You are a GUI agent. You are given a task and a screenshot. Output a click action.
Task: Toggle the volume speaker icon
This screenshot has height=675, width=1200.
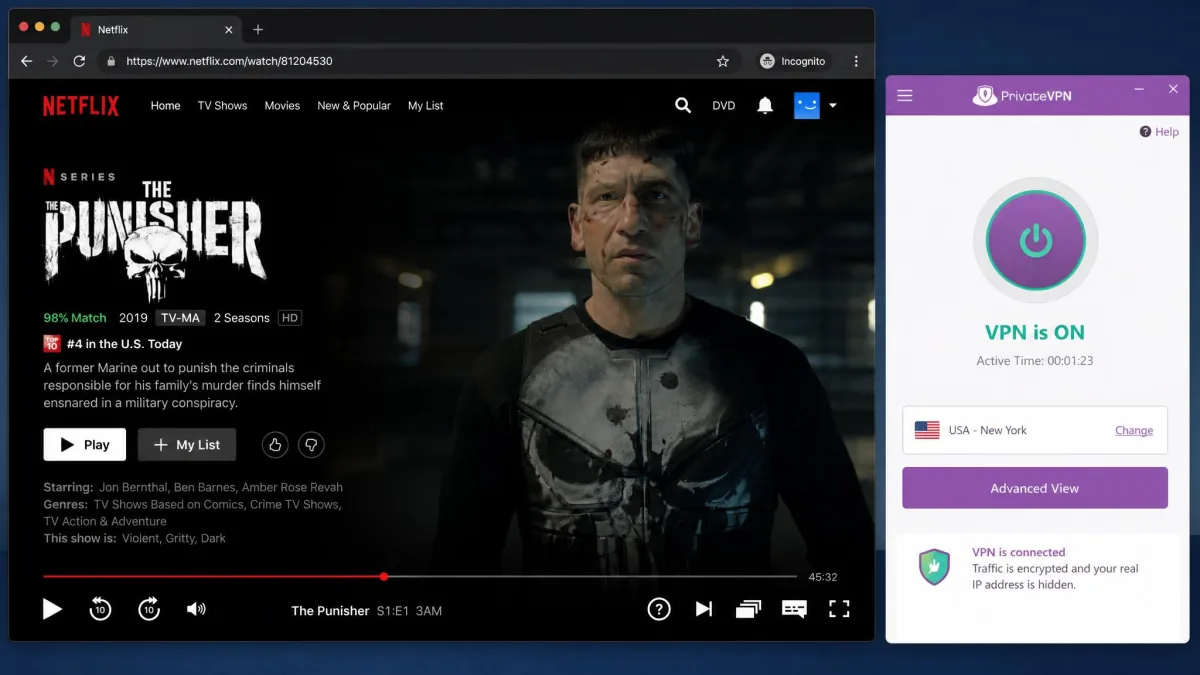197,608
